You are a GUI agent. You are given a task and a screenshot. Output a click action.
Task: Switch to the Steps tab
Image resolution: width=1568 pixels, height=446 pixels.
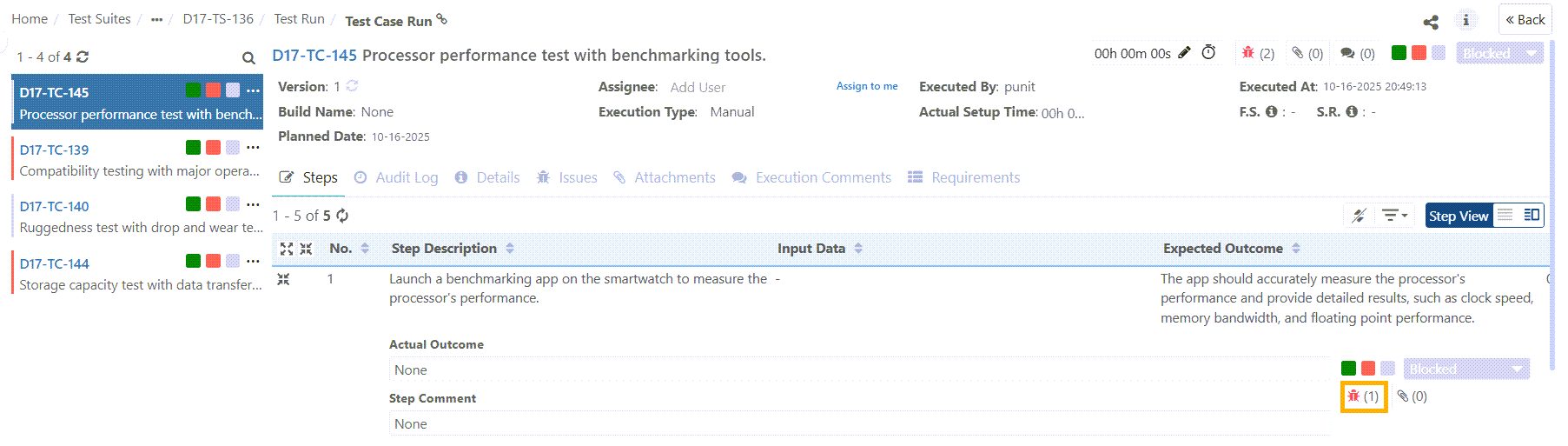(x=308, y=177)
